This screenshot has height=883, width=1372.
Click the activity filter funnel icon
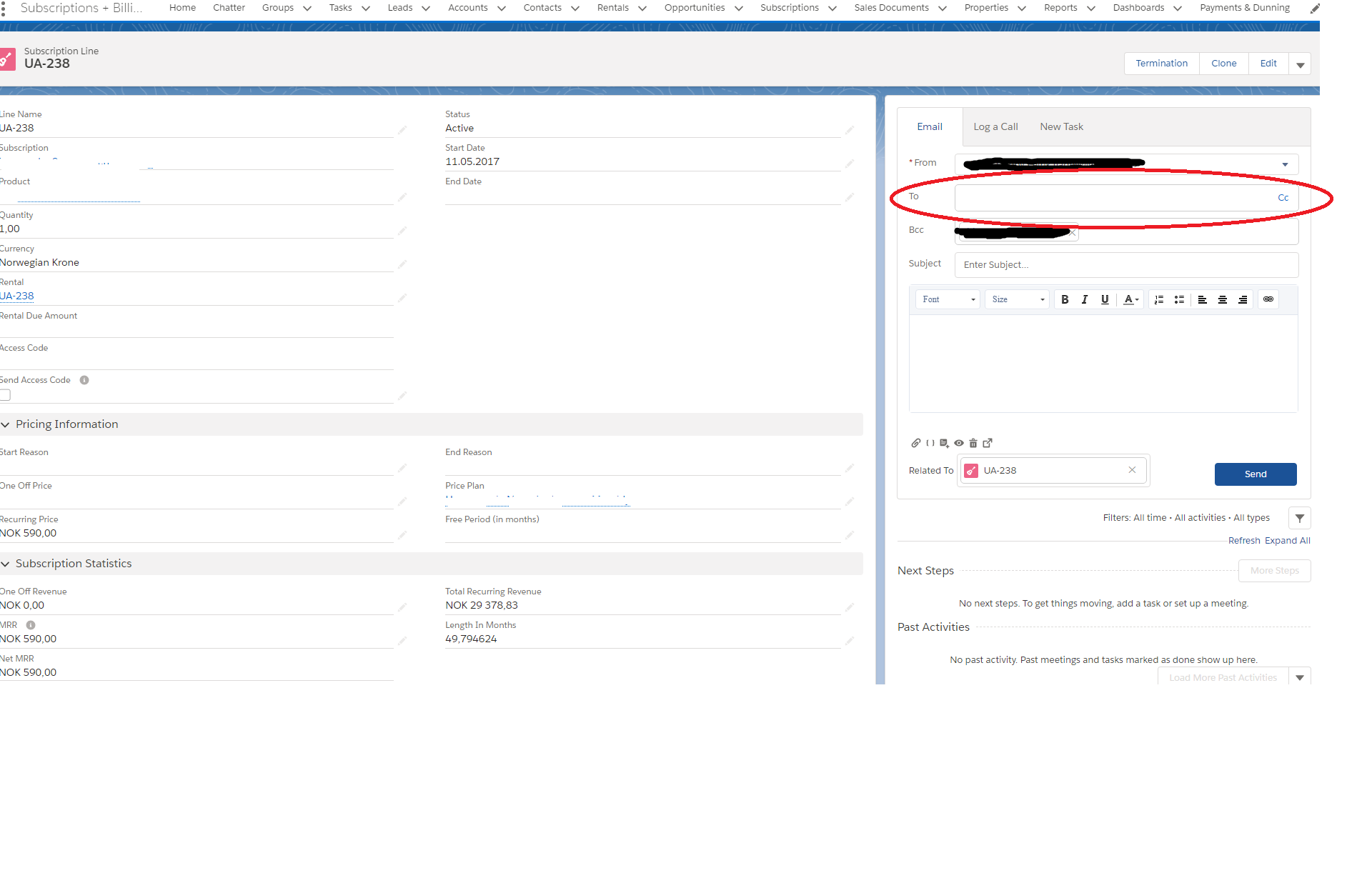coord(1300,518)
